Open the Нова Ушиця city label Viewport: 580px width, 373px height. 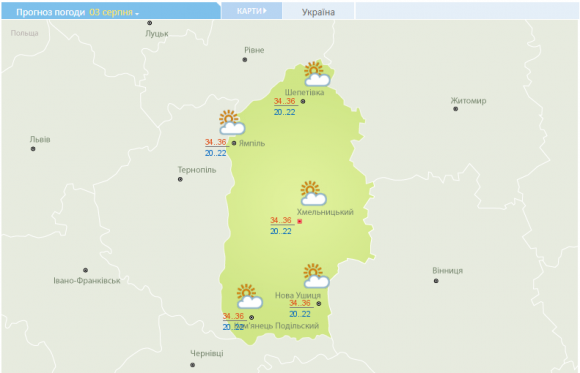[298, 295]
